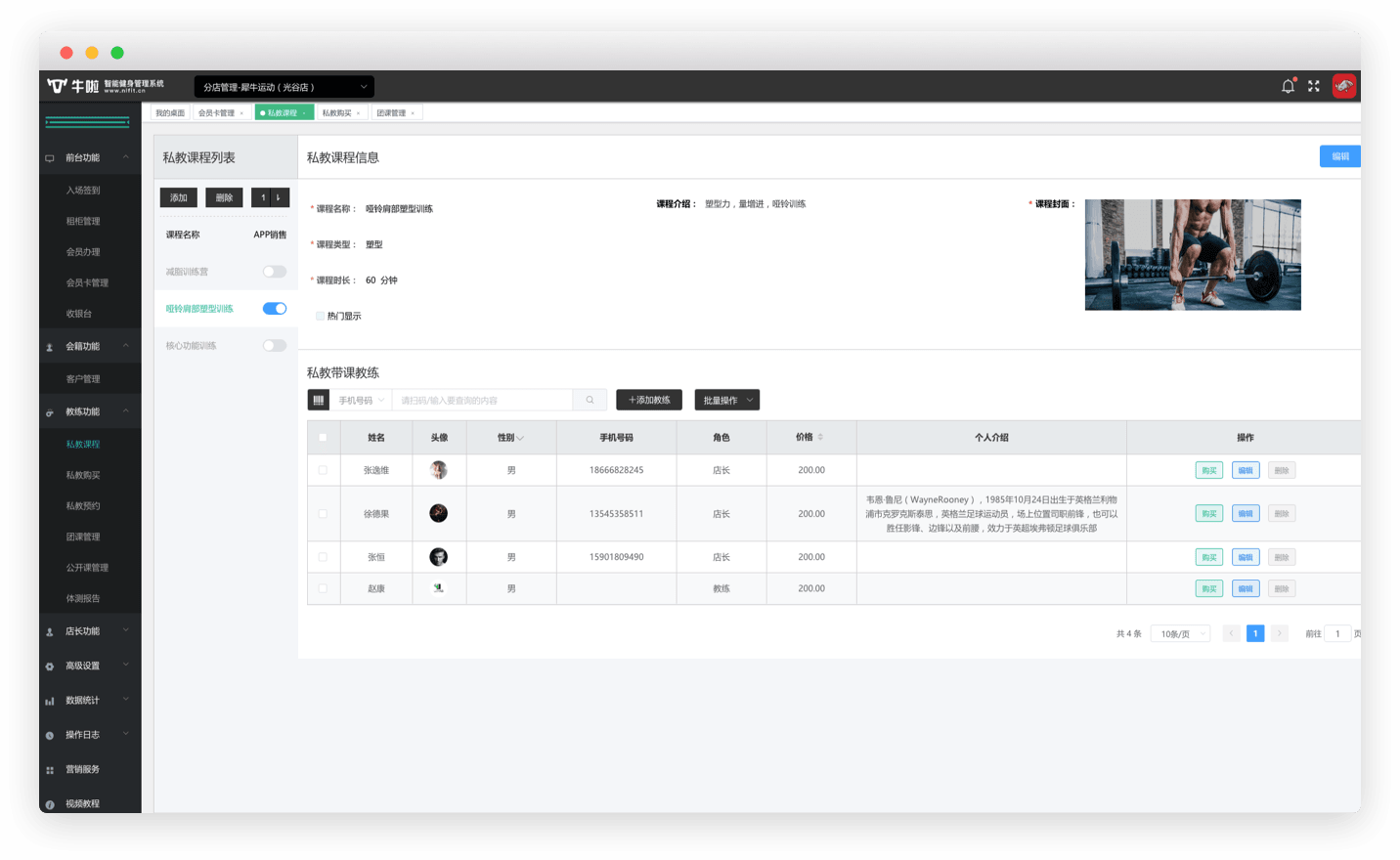The image size is (1400, 860).
Task: Enable APP sale toggle for 核心功能训练
Action: [x=275, y=346]
